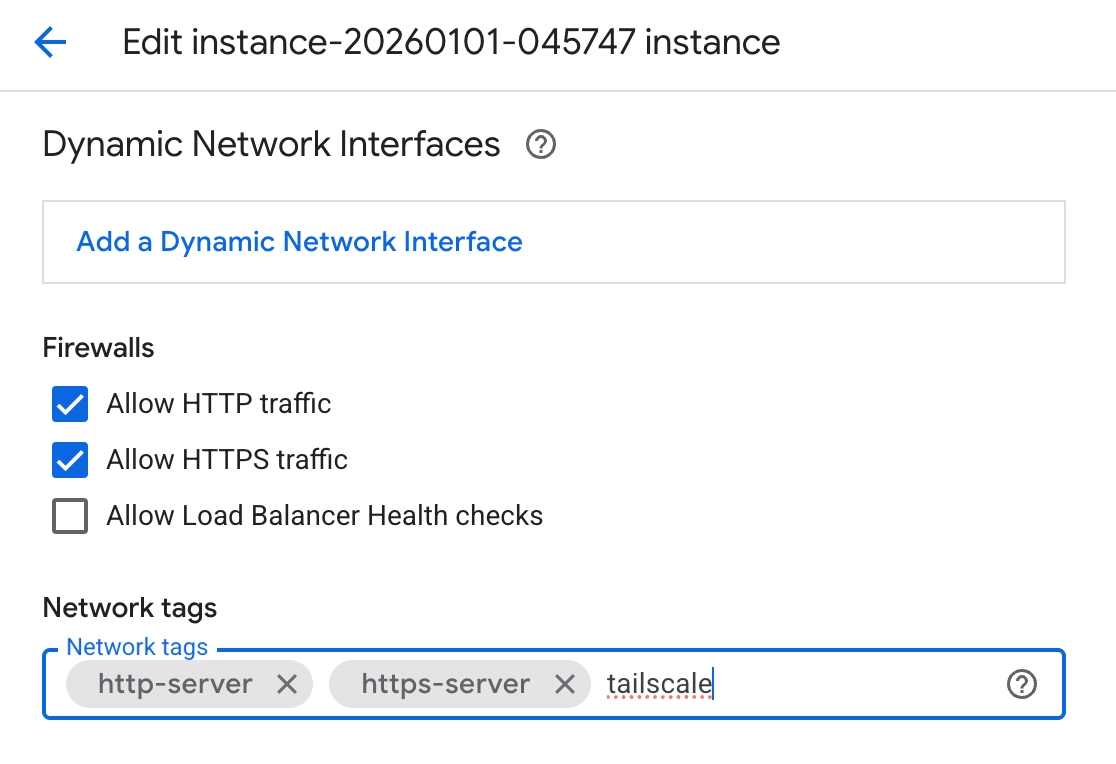The image size is (1116, 764).
Task: Click the bold Network tags section heading
Action: pos(130,607)
